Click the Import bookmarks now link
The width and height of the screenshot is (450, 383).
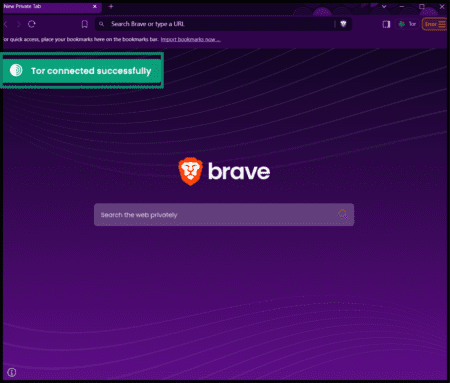click(x=190, y=39)
